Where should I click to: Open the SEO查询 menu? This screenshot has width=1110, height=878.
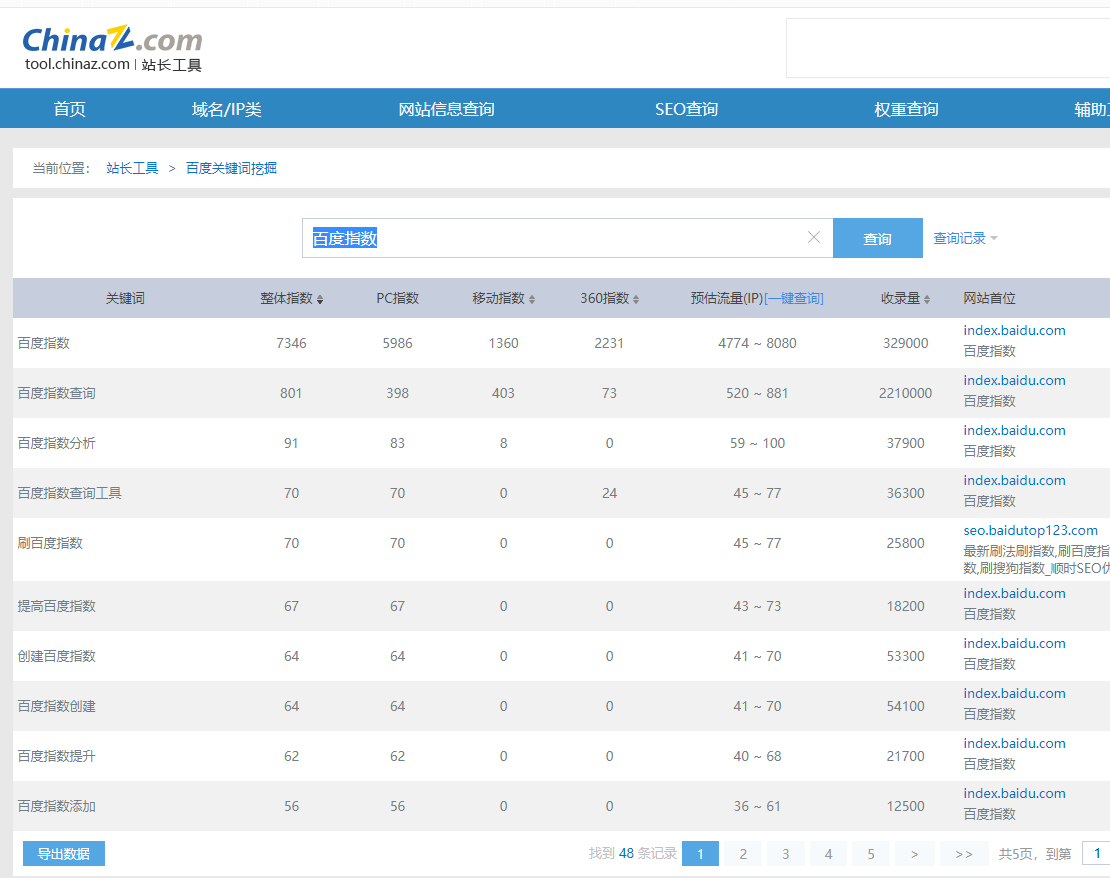pyautogui.click(x=686, y=109)
